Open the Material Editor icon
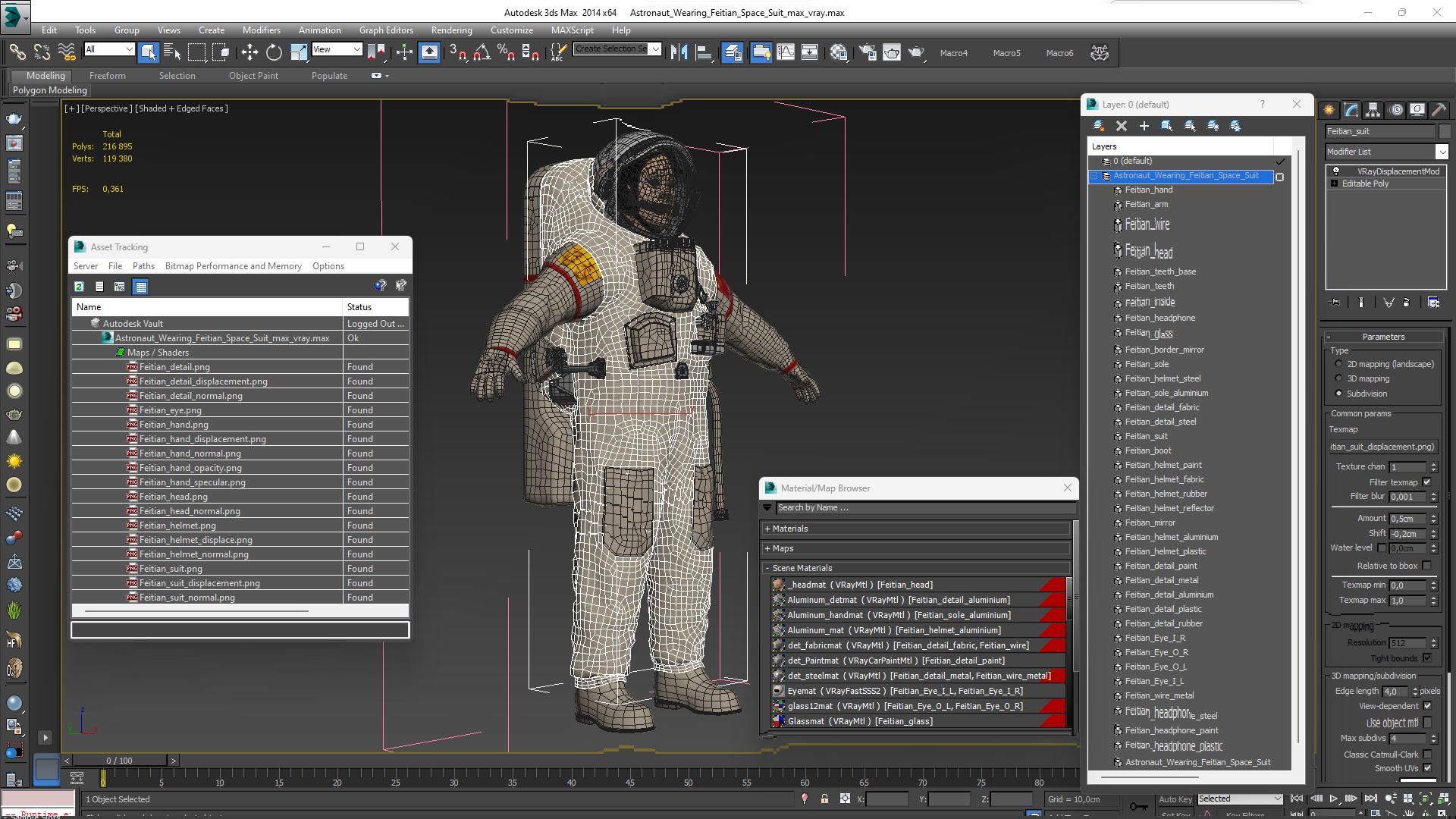 (838, 52)
